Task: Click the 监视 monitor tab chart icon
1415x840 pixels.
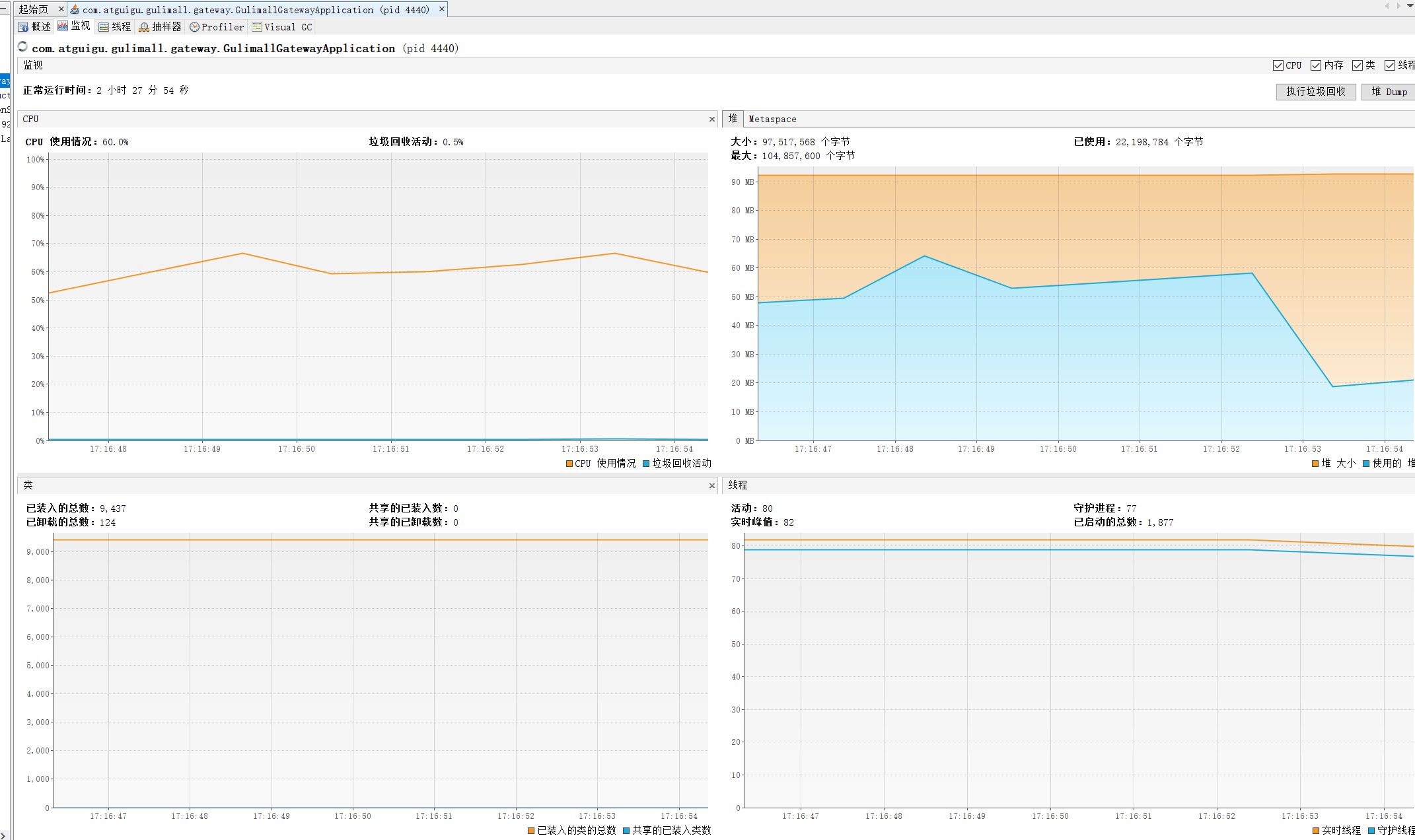Action: tap(63, 26)
